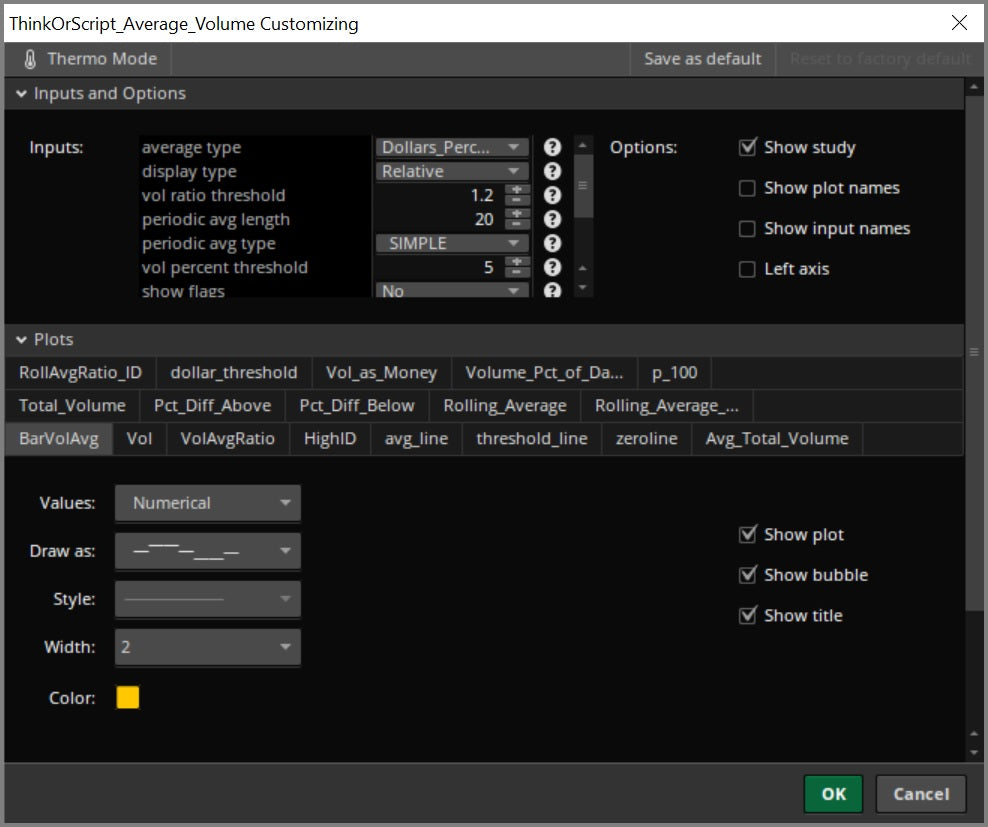Show help for periodic avg length
988x827 pixels.
click(x=552, y=219)
